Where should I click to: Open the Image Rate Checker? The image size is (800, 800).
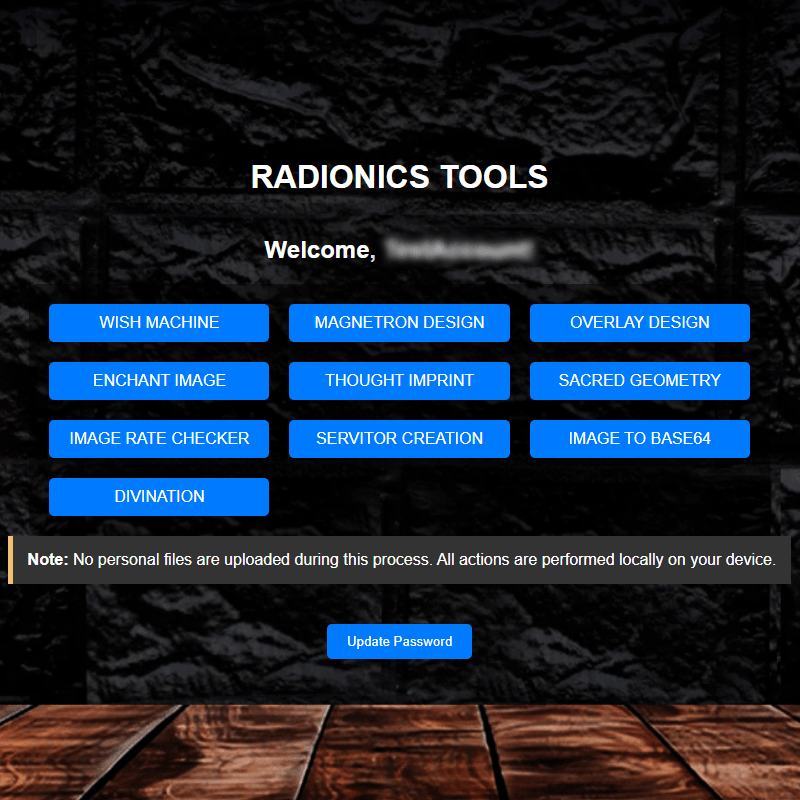159,439
